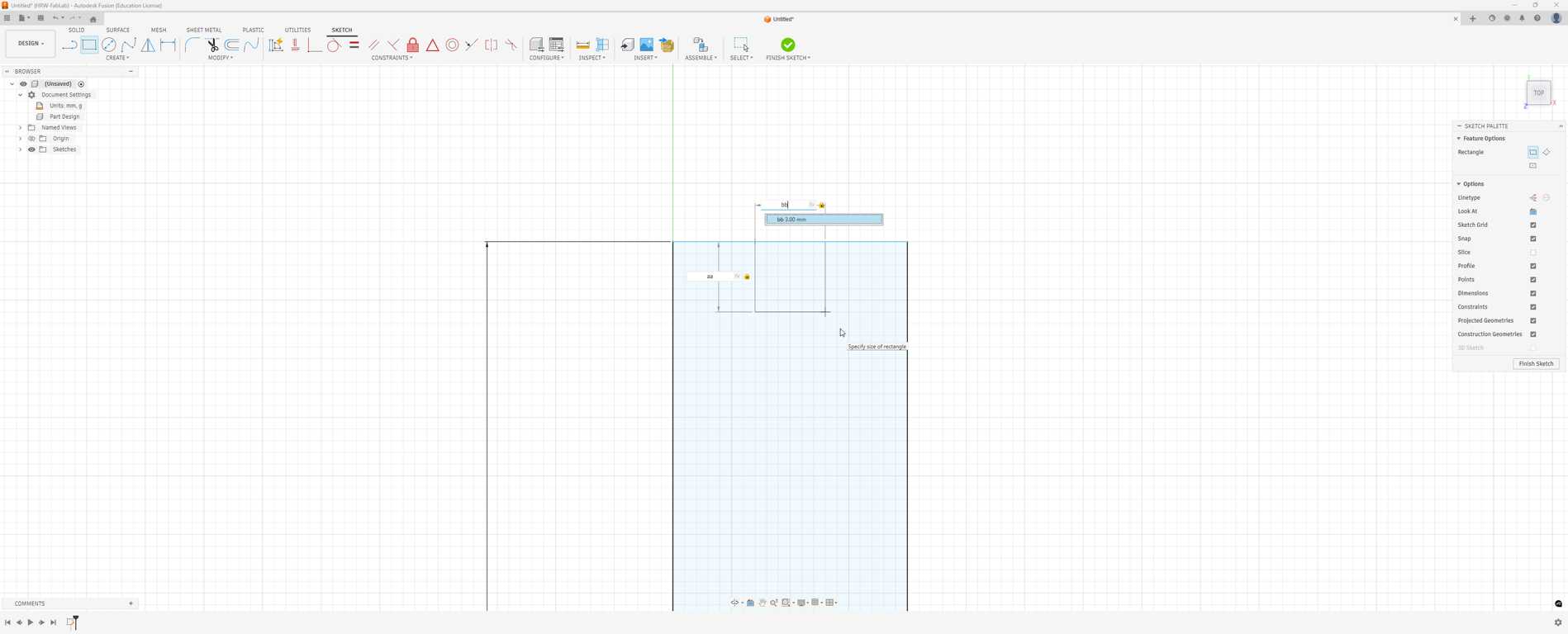Choose 3-Point Rectangle option in Sketch Palette
This screenshot has height=634, width=1568.
pyautogui.click(x=1547, y=152)
